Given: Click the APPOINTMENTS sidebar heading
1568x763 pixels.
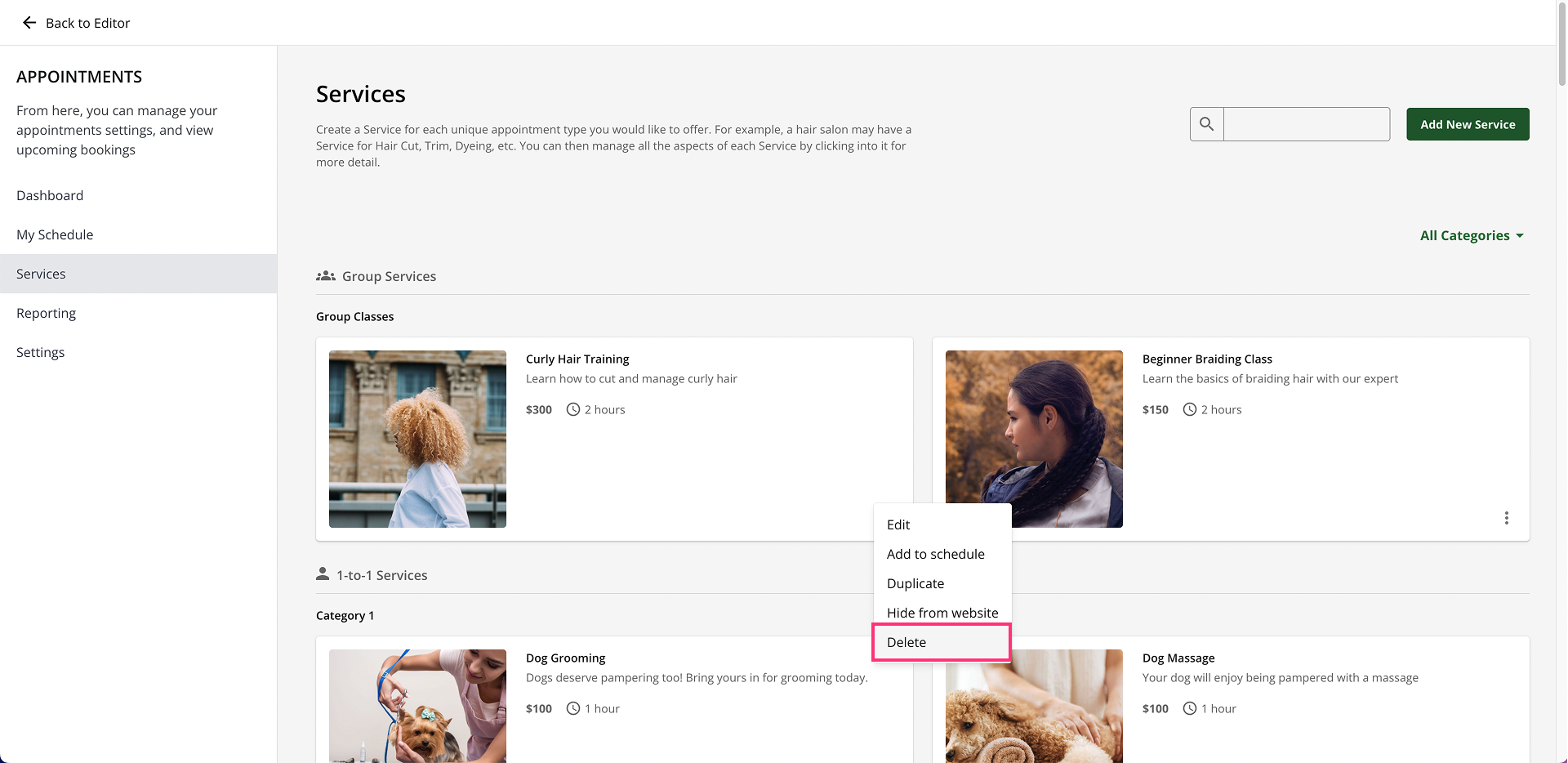Looking at the screenshot, I should (x=79, y=77).
